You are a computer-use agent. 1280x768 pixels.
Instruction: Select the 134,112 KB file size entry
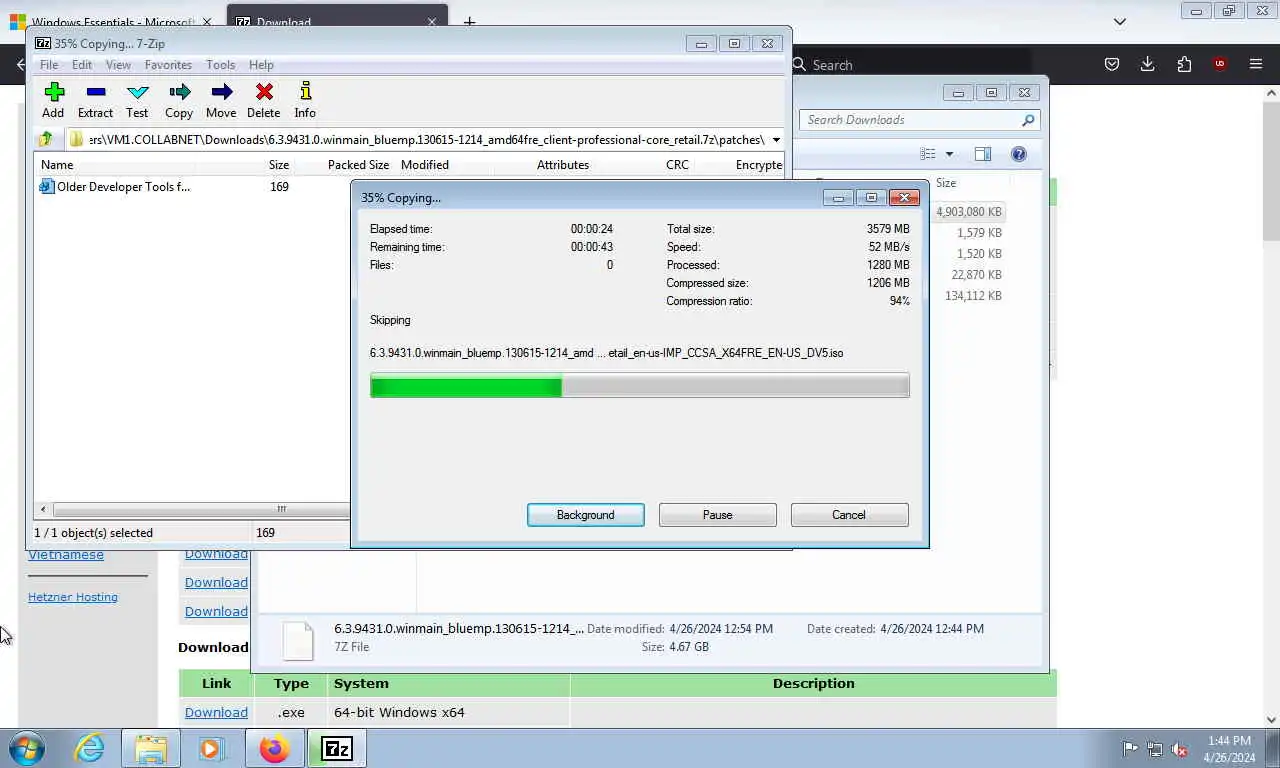973,296
